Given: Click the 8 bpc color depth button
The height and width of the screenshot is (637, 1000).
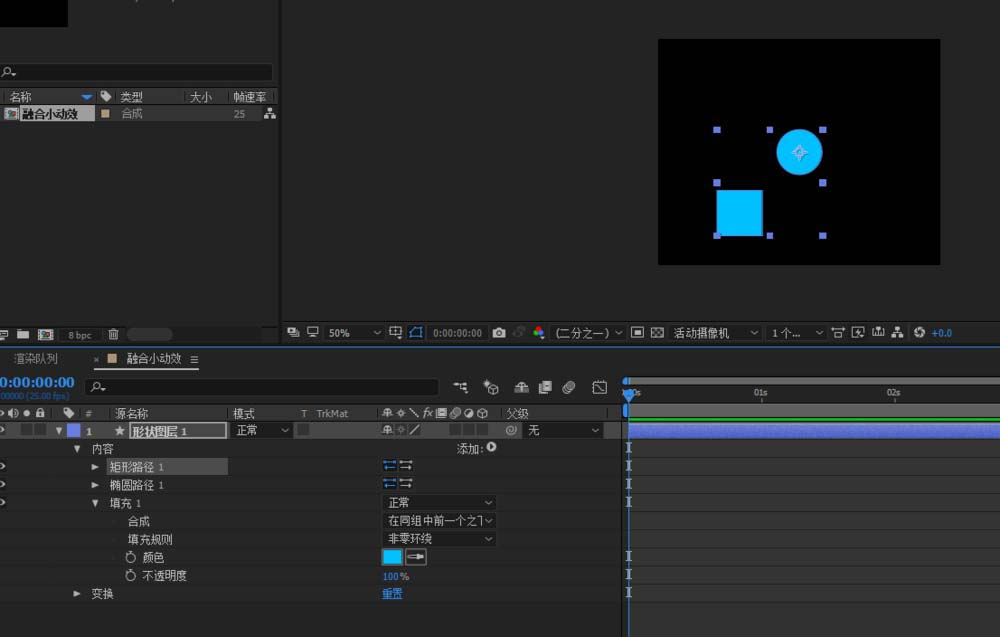Looking at the screenshot, I should click(79, 335).
